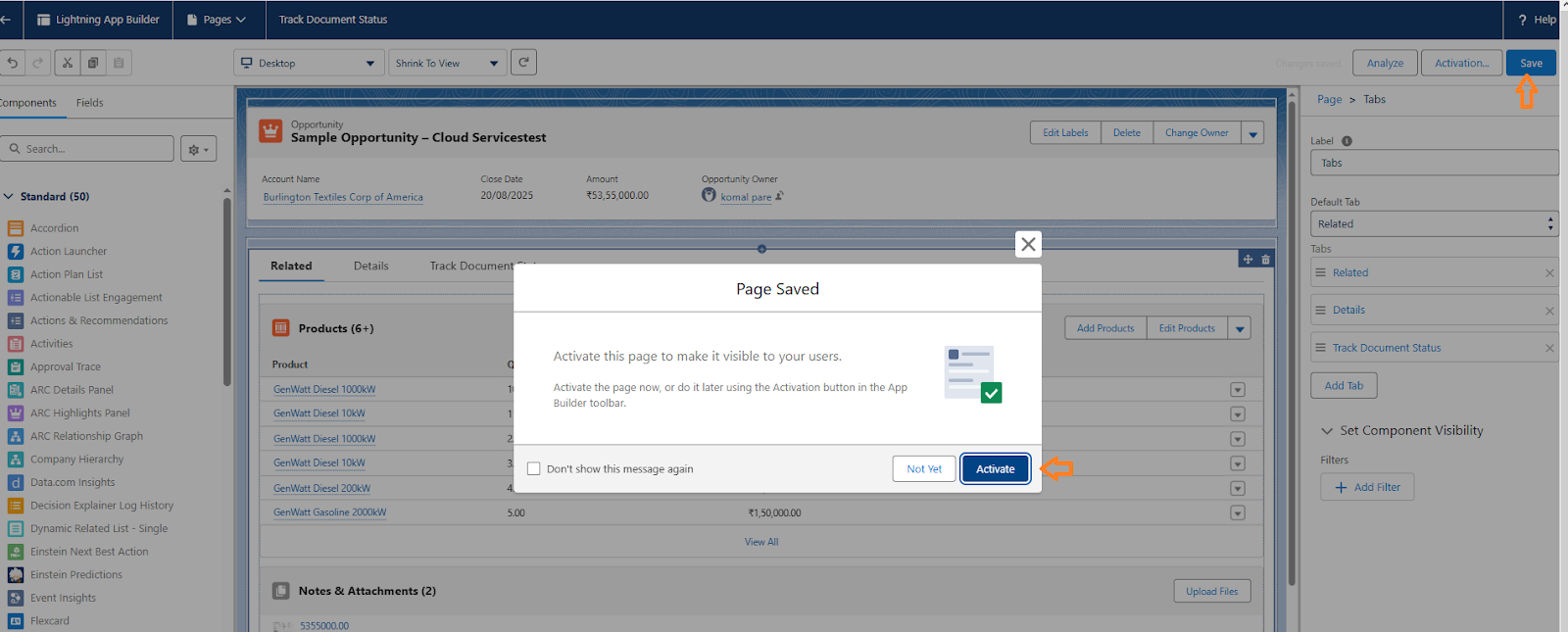Click the refresh canvas icon
The height and width of the screenshot is (632, 1568).
click(523, 63)
